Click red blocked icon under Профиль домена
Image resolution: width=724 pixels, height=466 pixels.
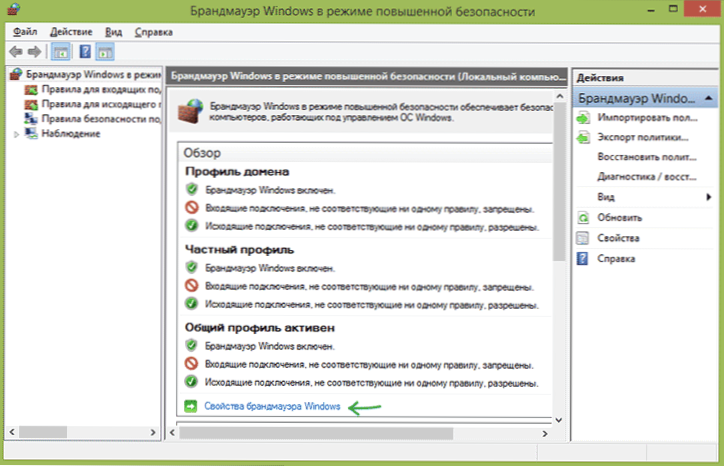click(191, 207)
